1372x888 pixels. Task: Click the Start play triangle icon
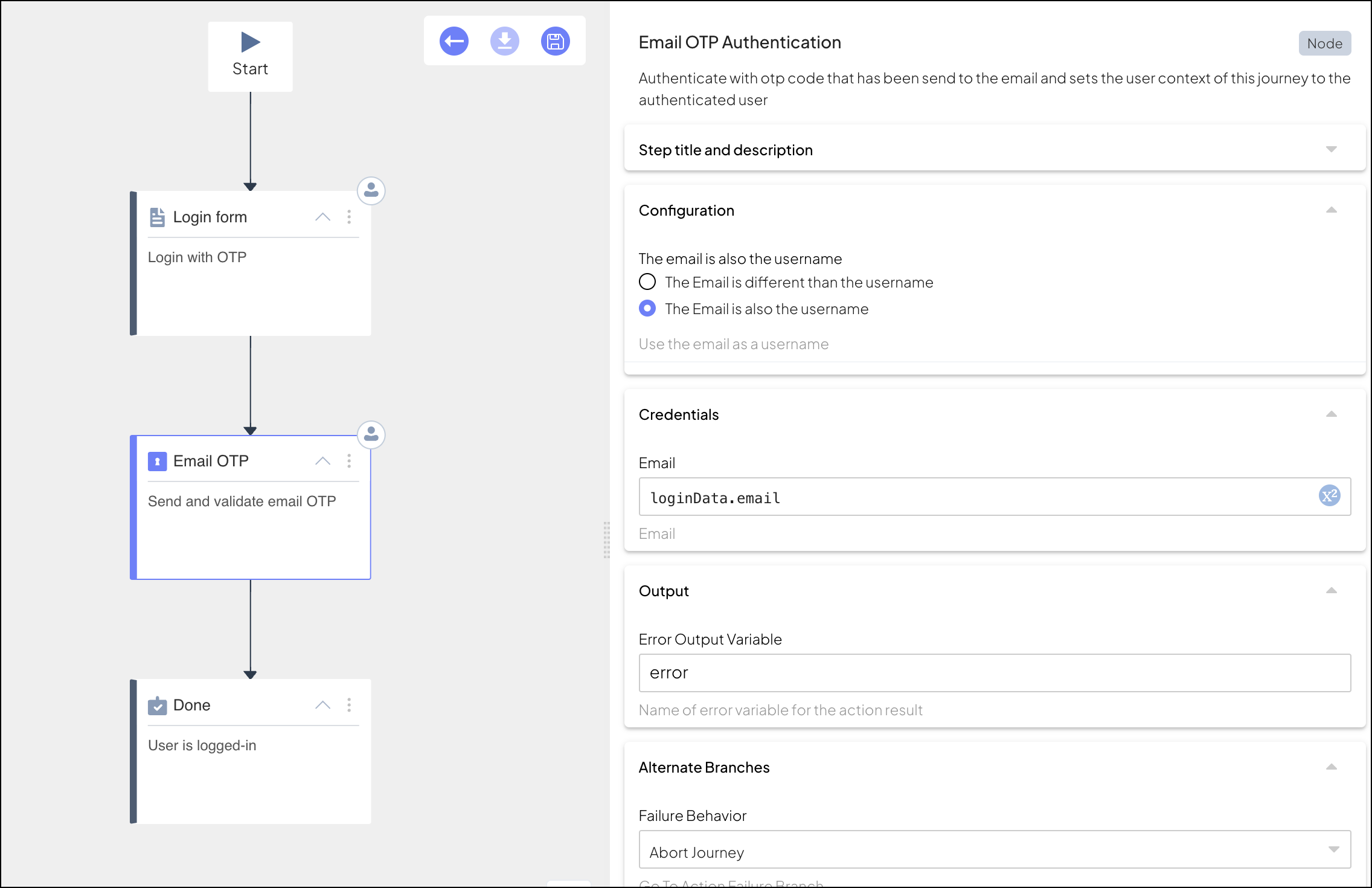click(x=250, y=42)
